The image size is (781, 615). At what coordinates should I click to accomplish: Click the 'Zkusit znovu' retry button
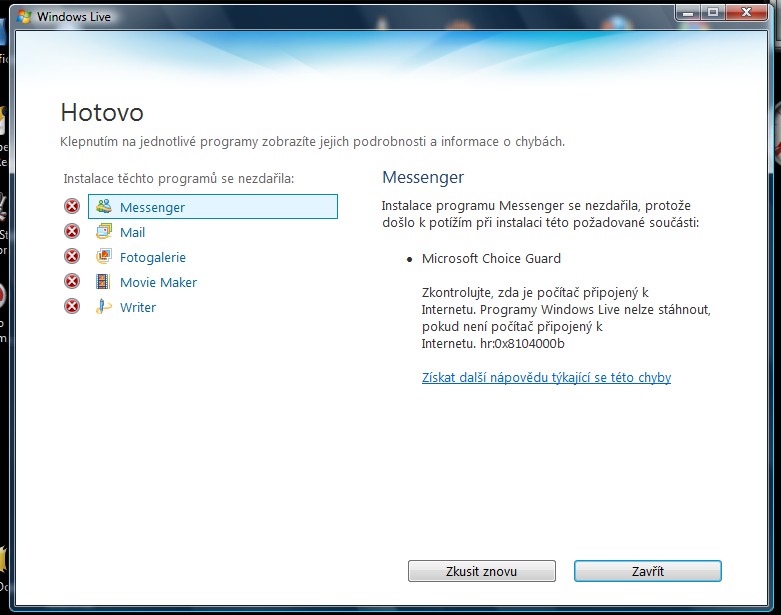pos(482,571)
